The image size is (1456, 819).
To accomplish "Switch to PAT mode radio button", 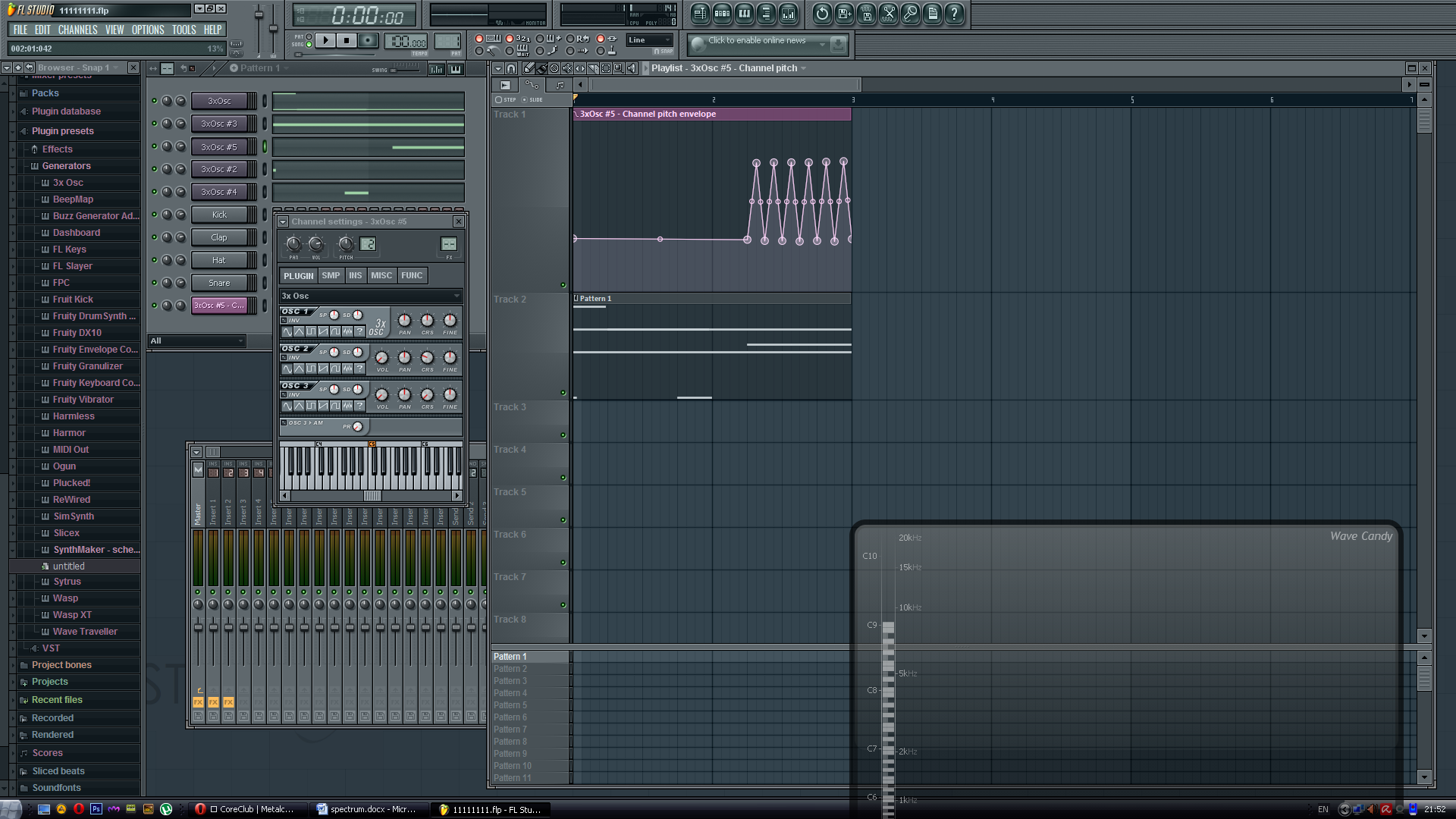I will pyautogui.click(x=309, y=36).
